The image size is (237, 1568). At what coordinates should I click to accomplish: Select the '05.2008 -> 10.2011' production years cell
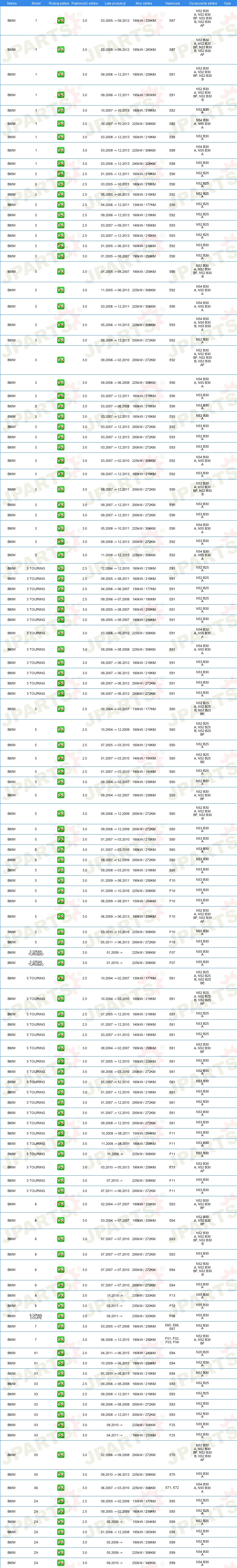pos(115,528)
